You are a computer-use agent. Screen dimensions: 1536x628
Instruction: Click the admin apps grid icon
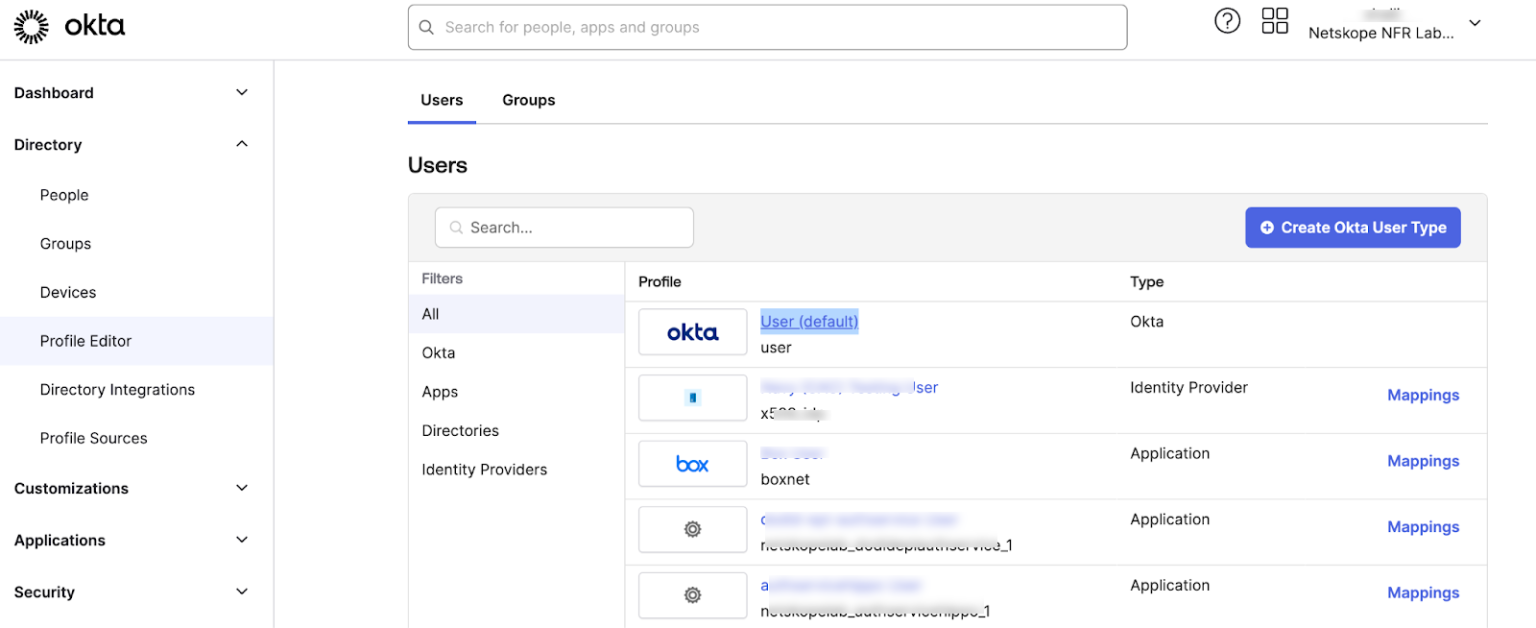(1275, 20)
